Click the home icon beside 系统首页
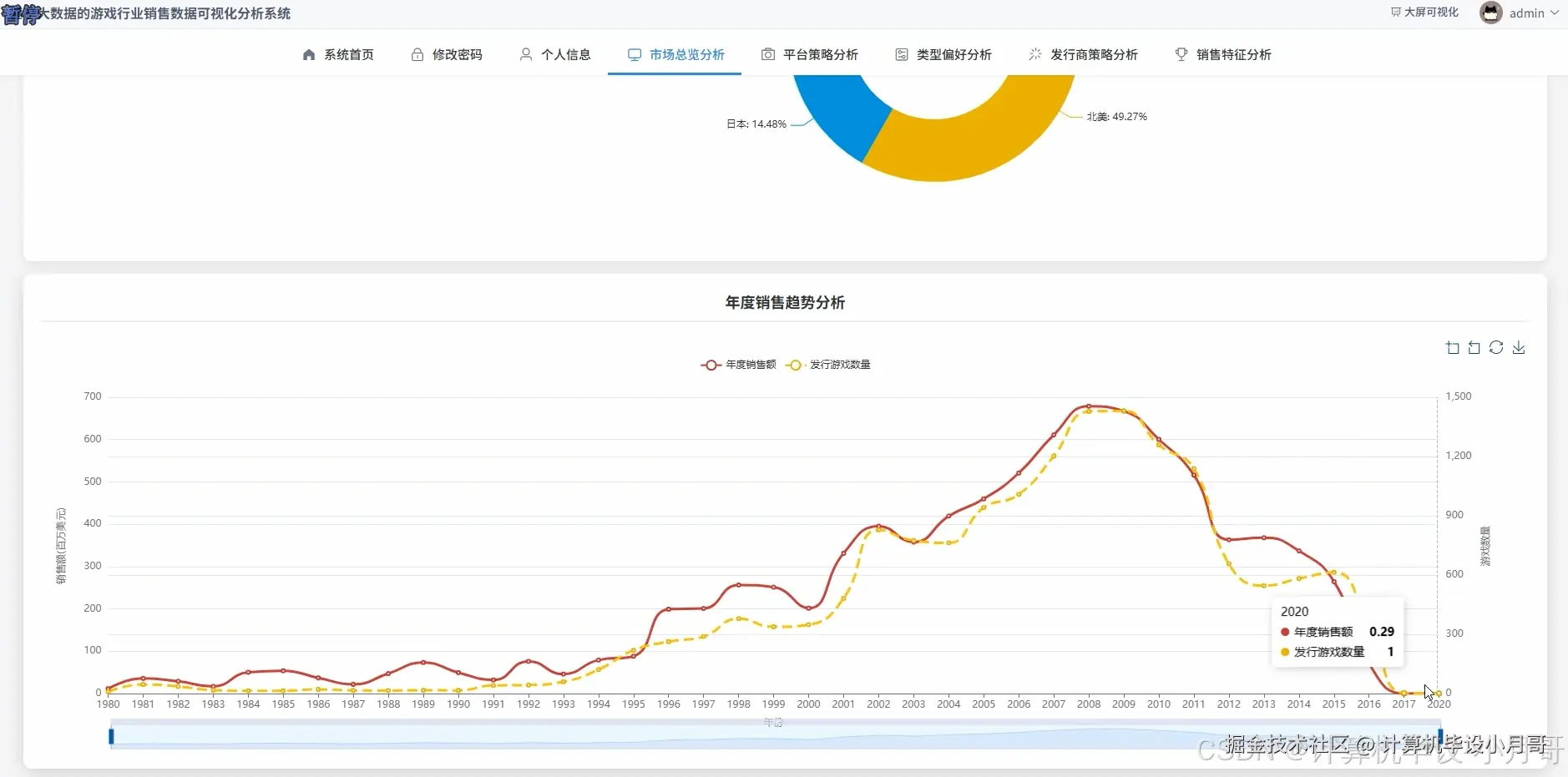The height and width of the screenshot is (777, 1568). pyautogui.click(x=308, y=54)
